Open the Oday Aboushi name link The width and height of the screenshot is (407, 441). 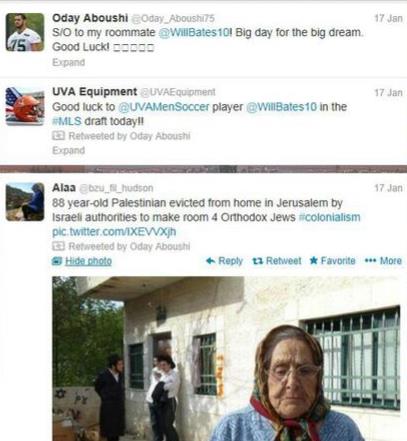click(90, 18)
